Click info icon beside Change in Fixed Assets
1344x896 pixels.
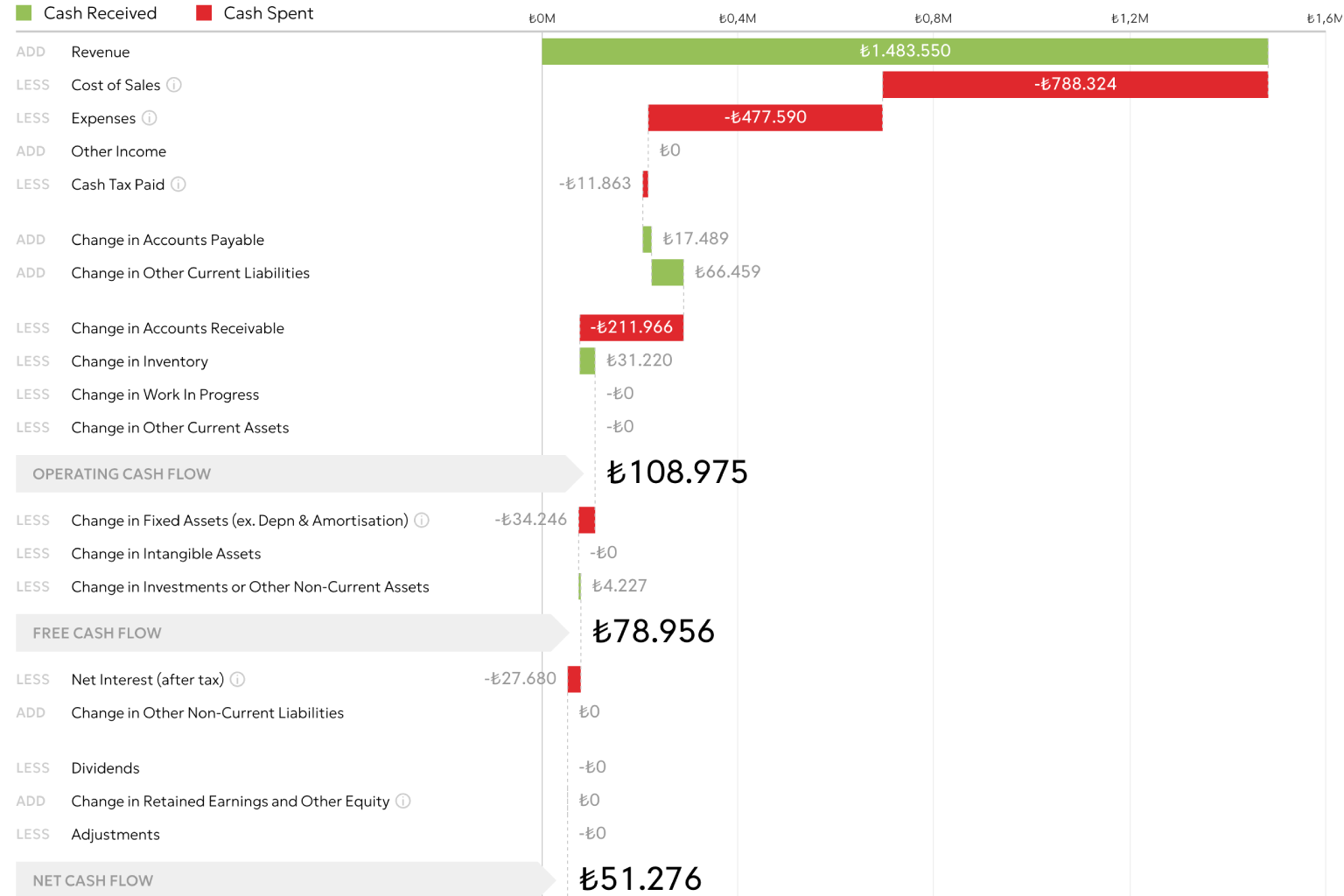tap(422, 521)
